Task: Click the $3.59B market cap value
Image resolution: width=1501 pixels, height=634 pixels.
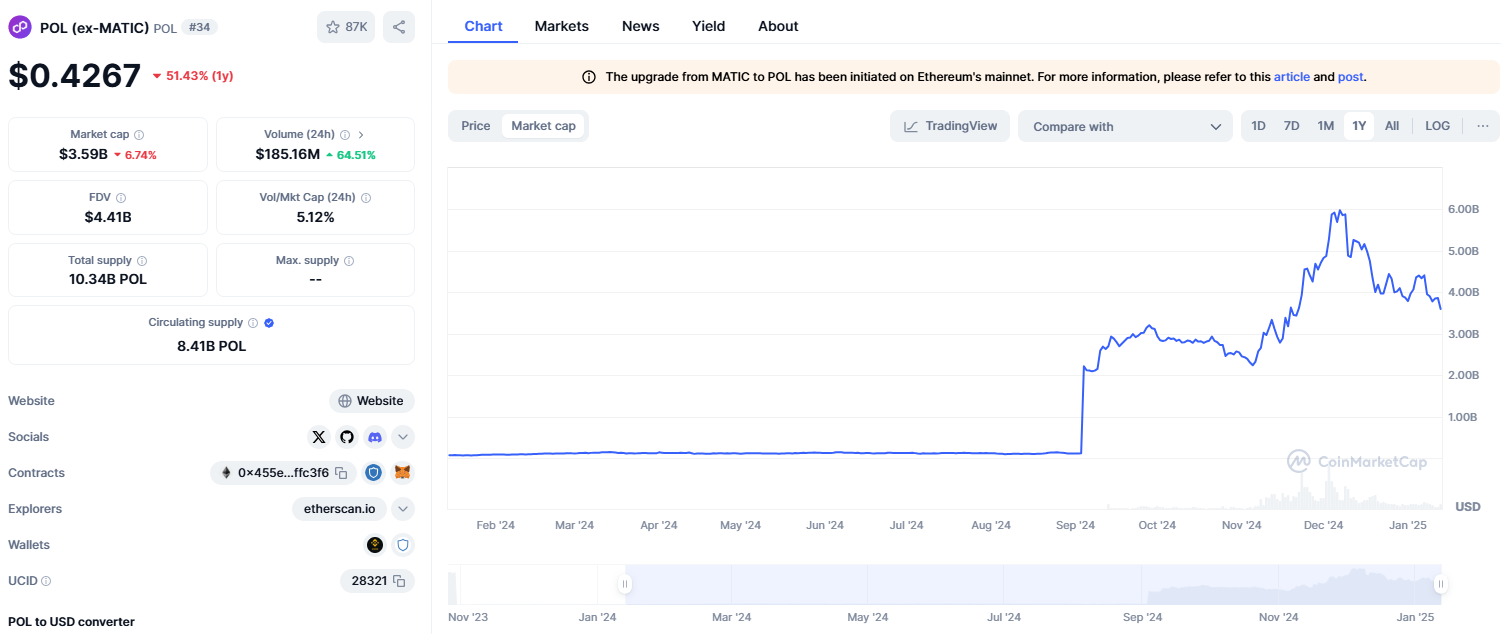Action: click(81, 154)
